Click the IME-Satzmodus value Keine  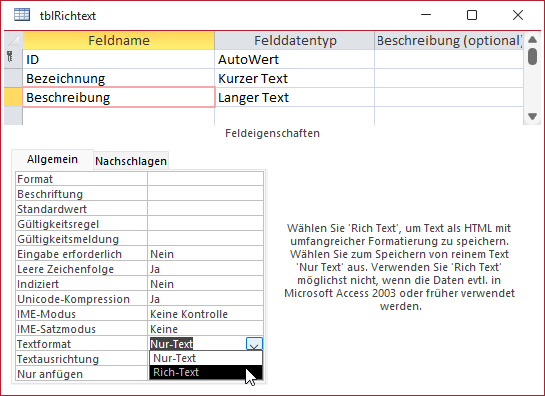pos(205,329)
